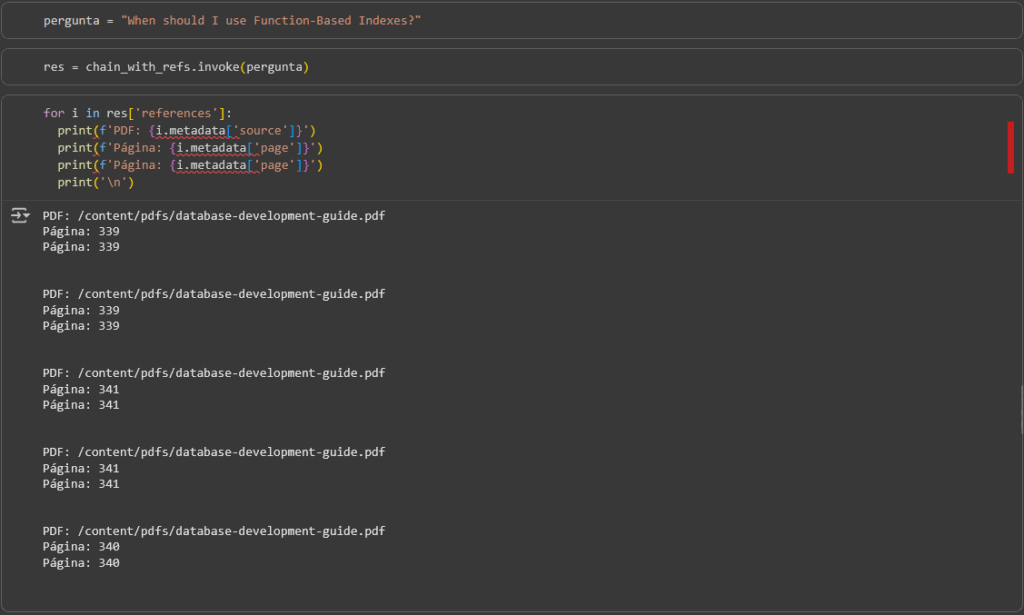Click the third PDF path in the output
Viewport: 1024px width, 615px height.
[x=231, y=373]
